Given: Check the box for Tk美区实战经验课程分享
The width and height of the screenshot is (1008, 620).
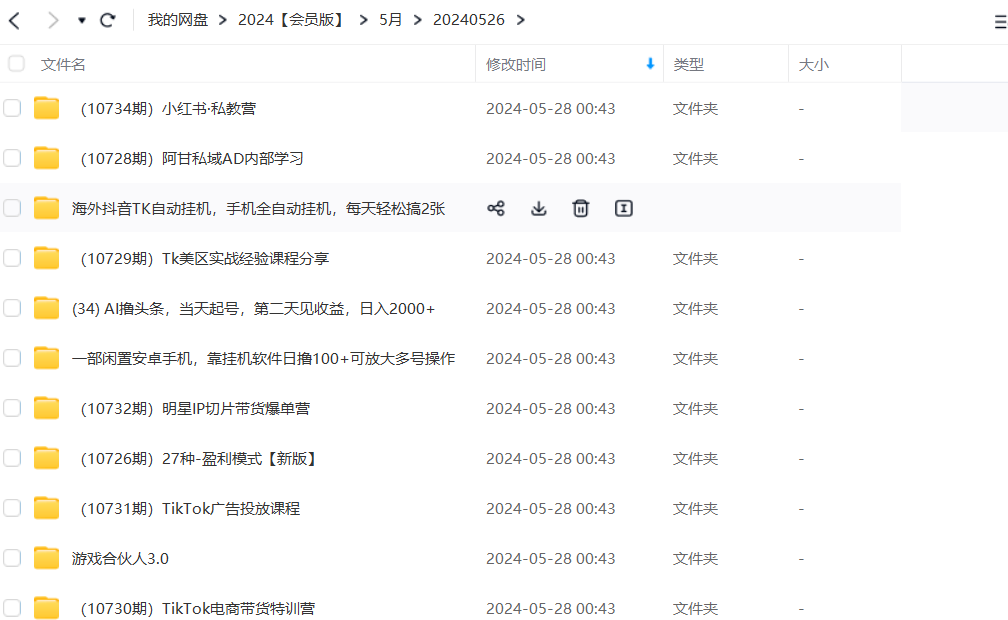Looking at the screenshot, I should click(x=12, y=258).
